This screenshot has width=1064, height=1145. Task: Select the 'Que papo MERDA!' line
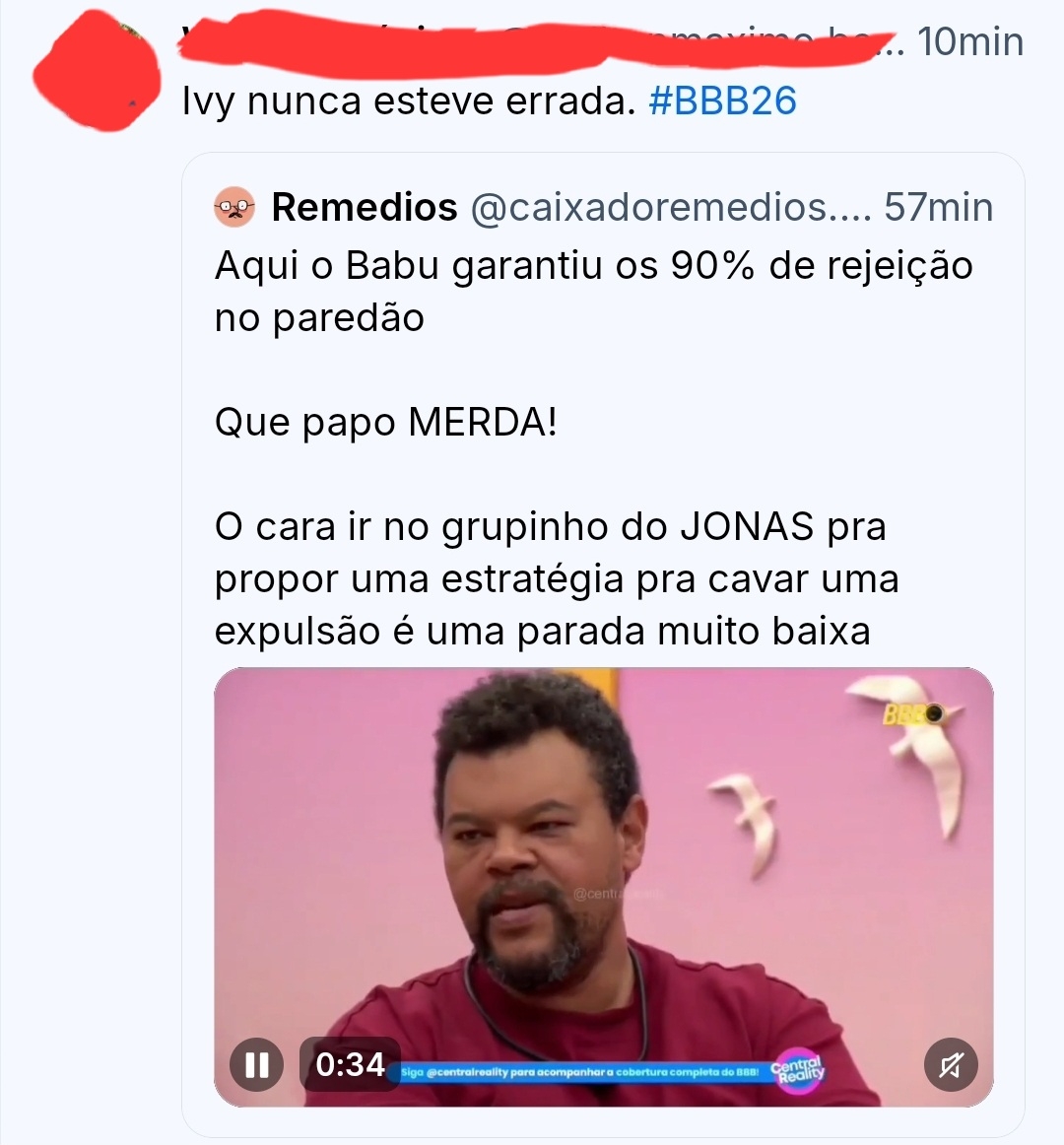pos(386,422)
